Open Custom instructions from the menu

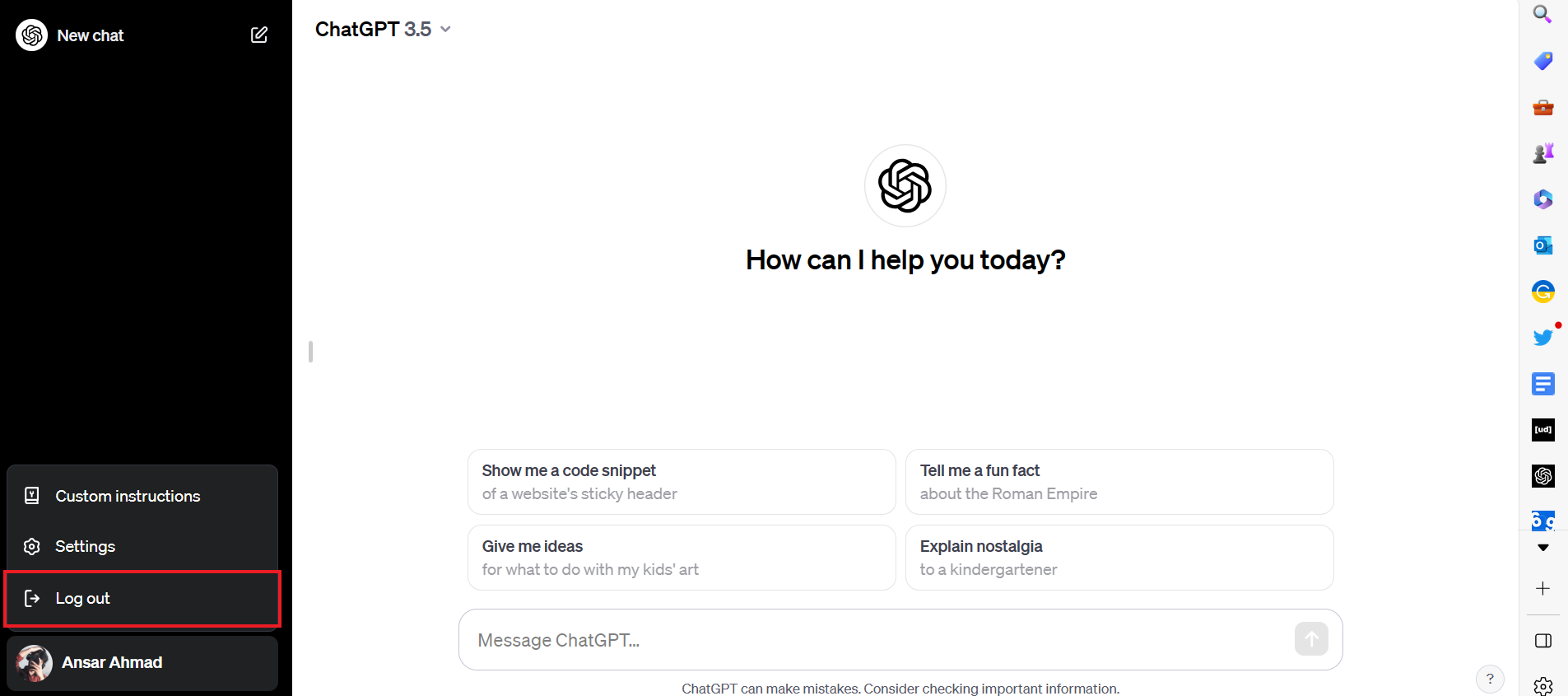(x=128, y=496)
